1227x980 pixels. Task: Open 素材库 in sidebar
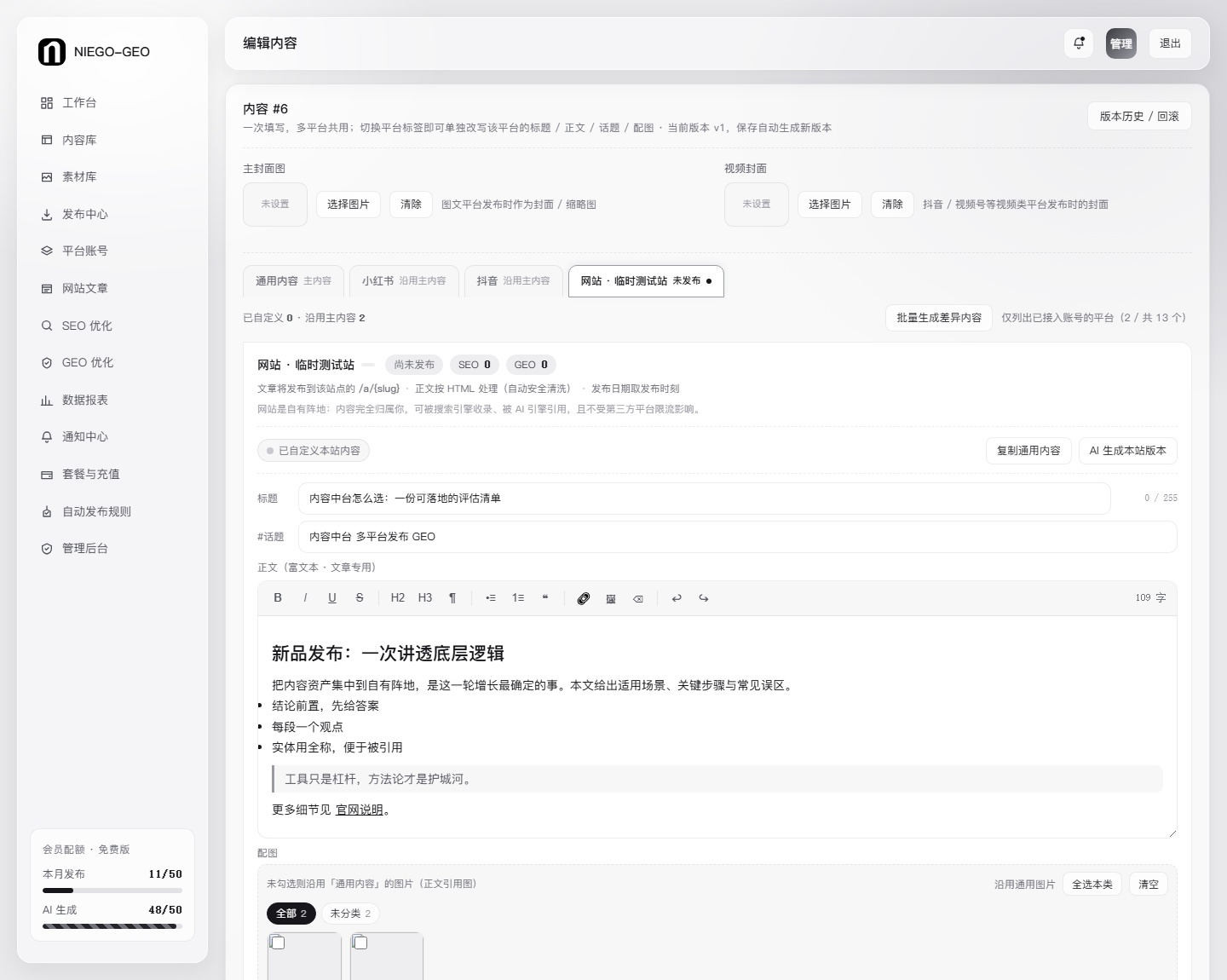pyautogui.click(x=112, y=176)
